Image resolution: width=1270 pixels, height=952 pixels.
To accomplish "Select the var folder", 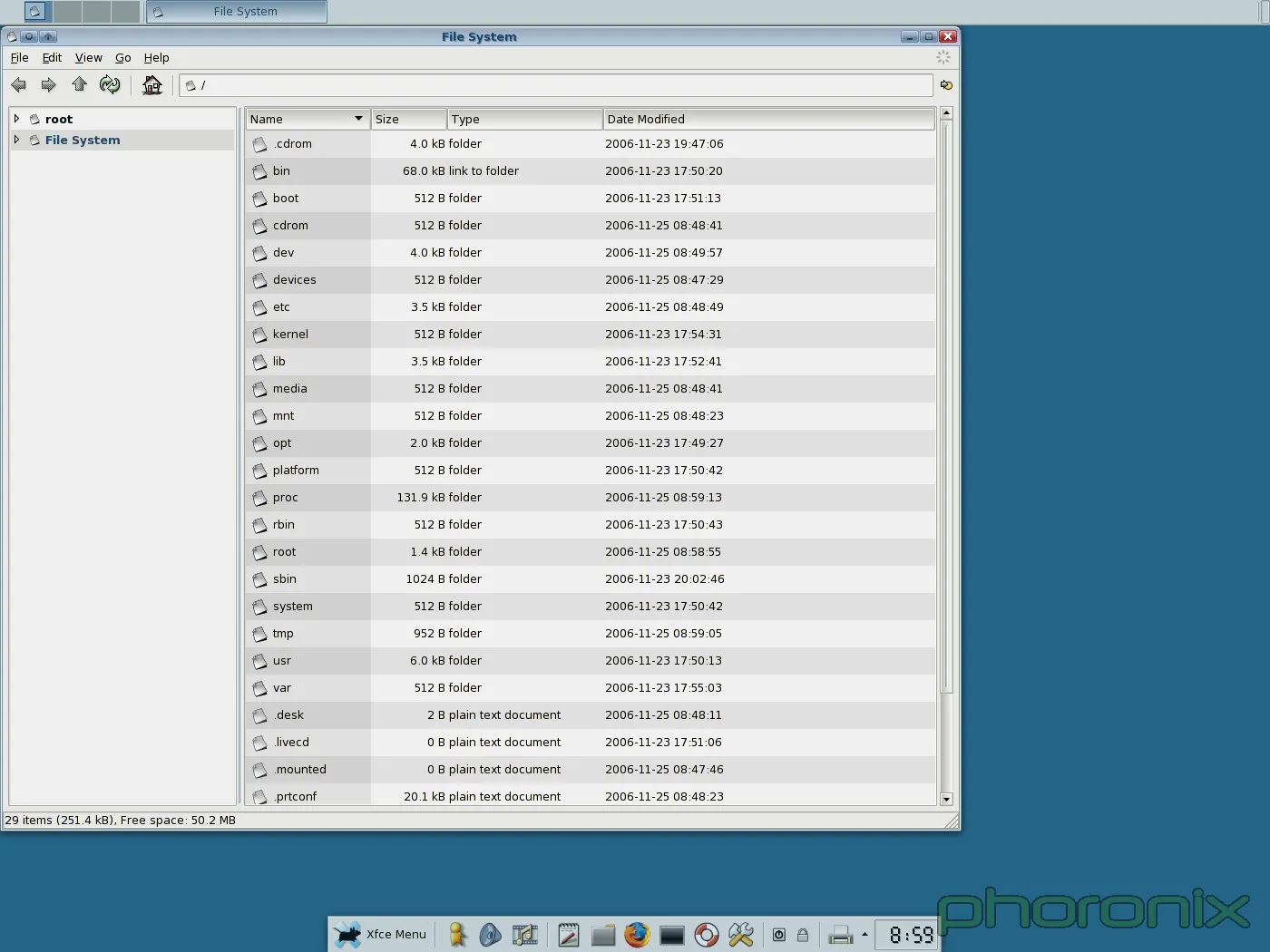I will click(x=591, y=688).
